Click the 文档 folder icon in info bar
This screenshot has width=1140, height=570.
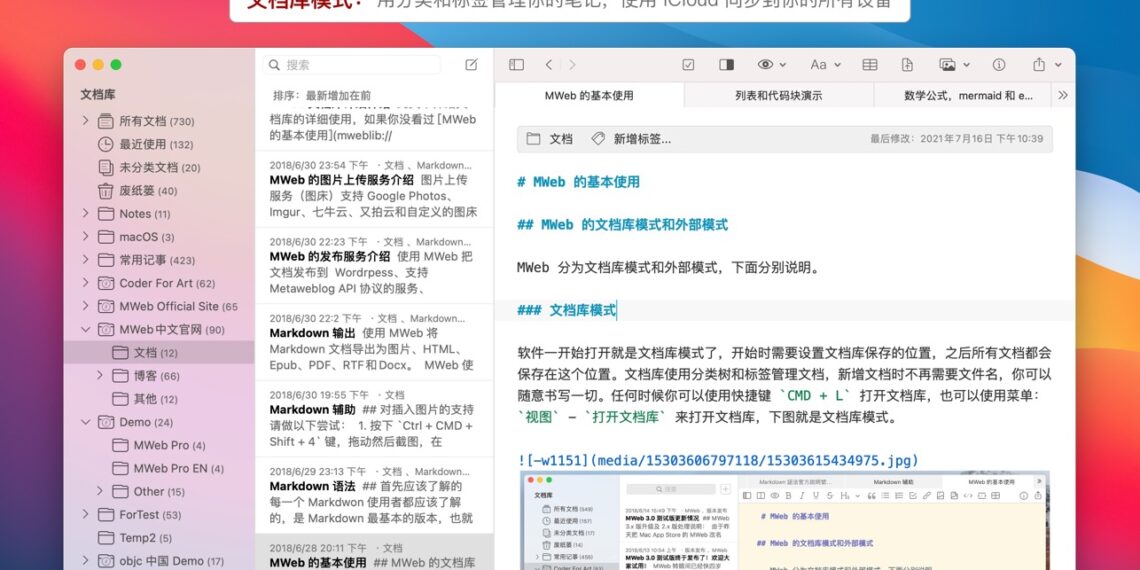534,139
